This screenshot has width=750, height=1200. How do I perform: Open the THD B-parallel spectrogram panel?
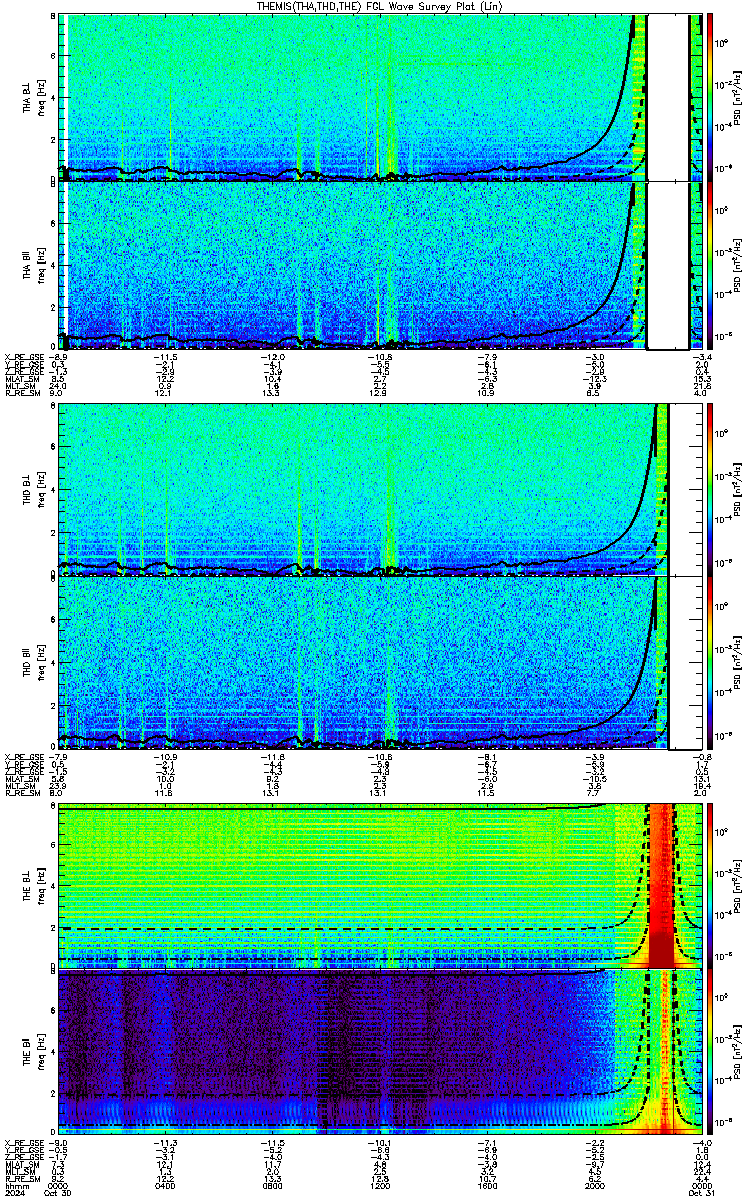point(382,662)
